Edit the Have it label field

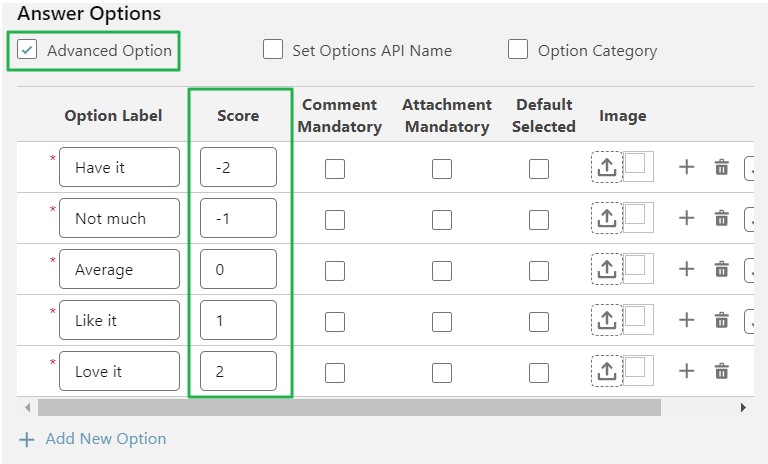(120, 167)
